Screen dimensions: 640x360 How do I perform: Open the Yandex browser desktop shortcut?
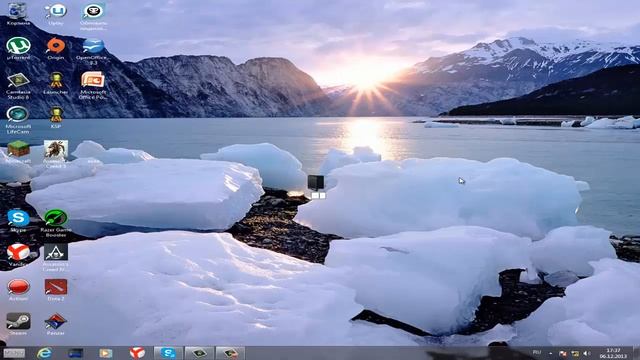[x=18, y=255]
